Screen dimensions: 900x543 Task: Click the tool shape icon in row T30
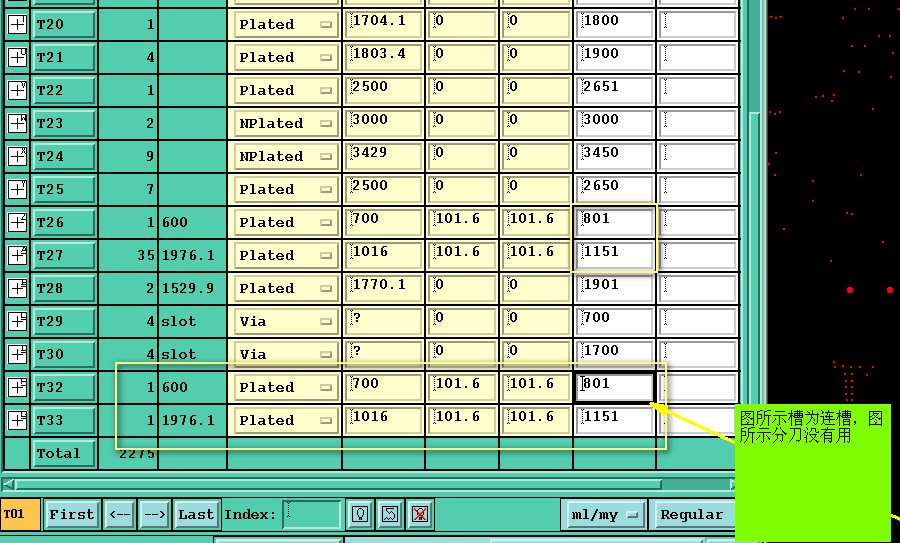point(17,355)
